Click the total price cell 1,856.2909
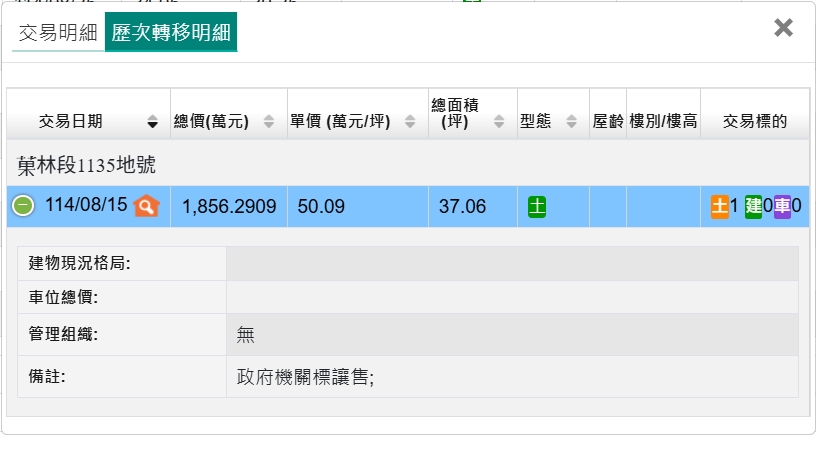816x474 pixels. click(x=229, y=207)
